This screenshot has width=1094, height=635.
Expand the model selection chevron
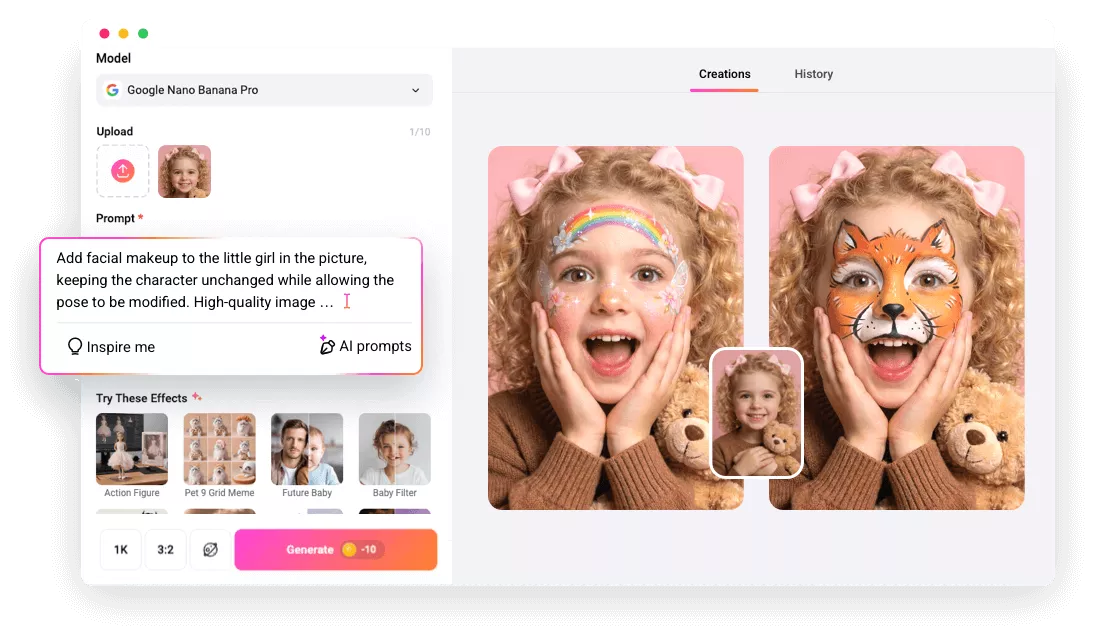point(416,89)
